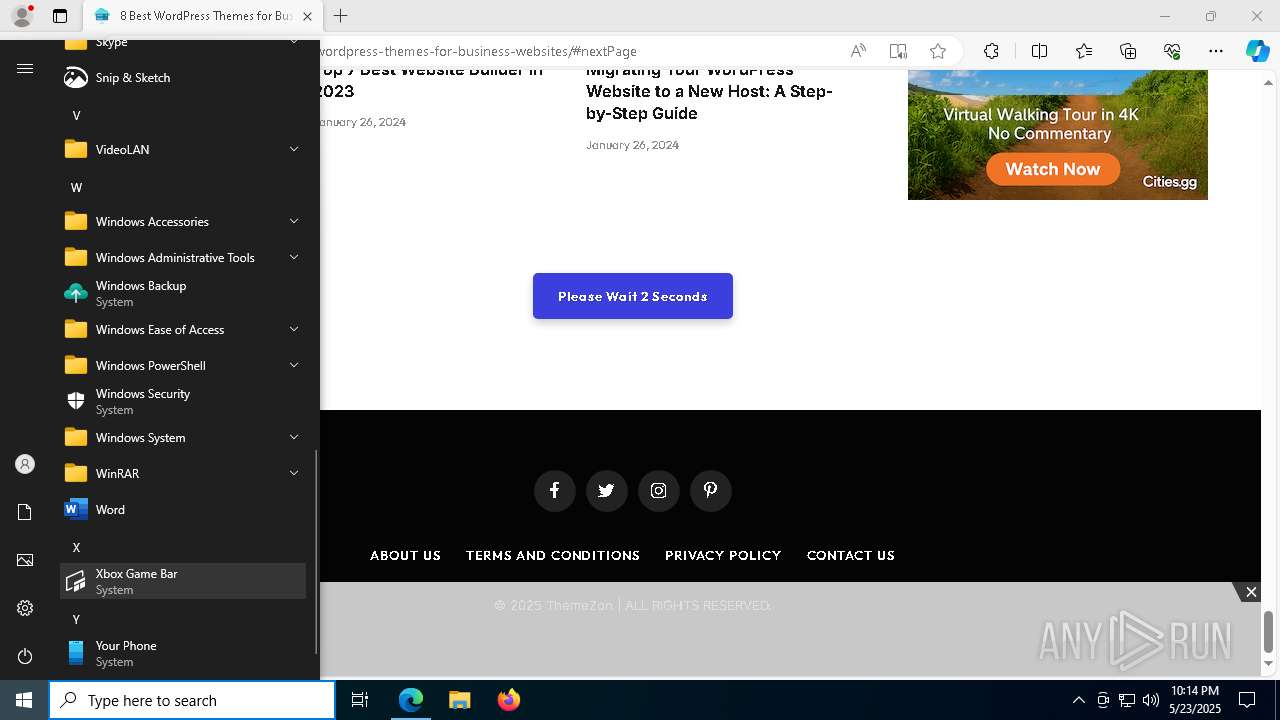Toggle Edge split screen
This screenshot has height=720, width=1280.
click(x=1039, y=51)
